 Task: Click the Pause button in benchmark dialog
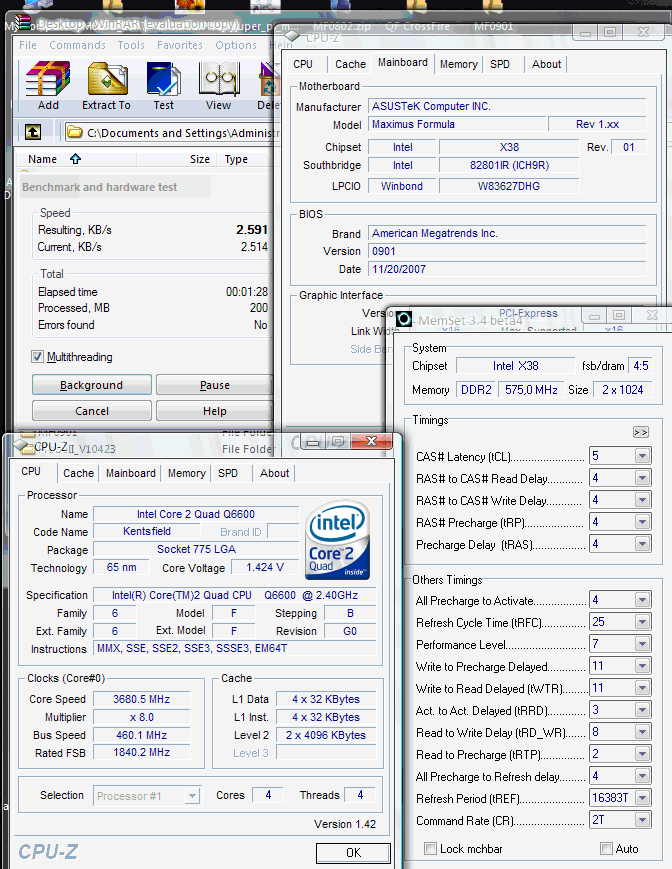coord(214,385)
